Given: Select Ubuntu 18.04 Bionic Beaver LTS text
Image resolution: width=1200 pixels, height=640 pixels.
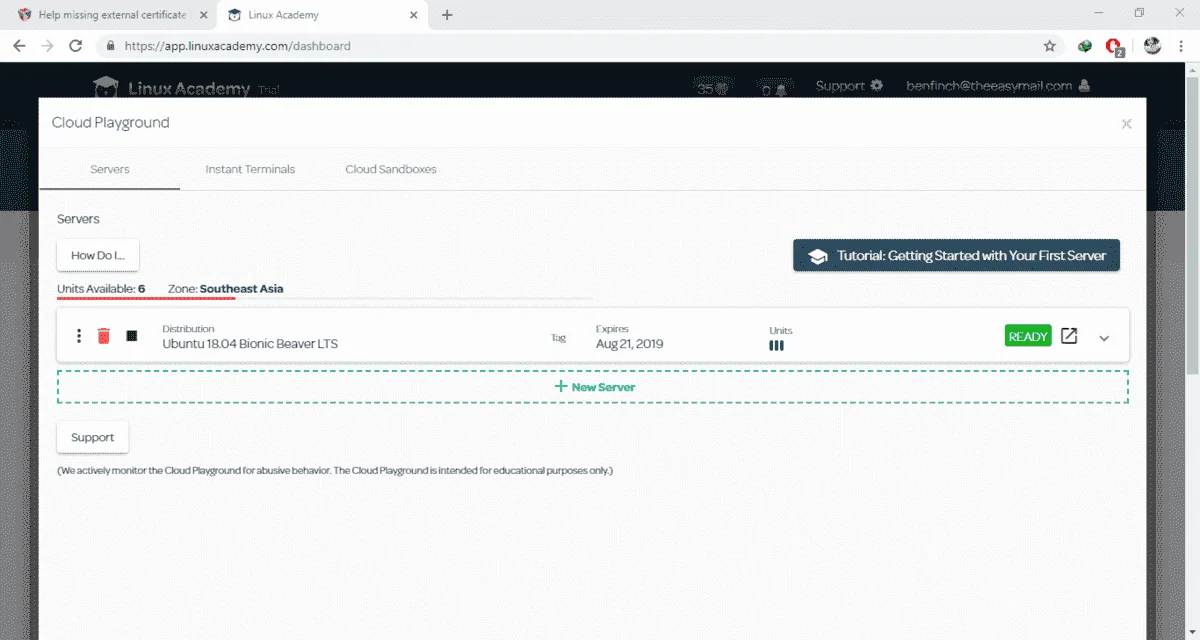Looking at the screenshot, I should click(x=250, y=344).
